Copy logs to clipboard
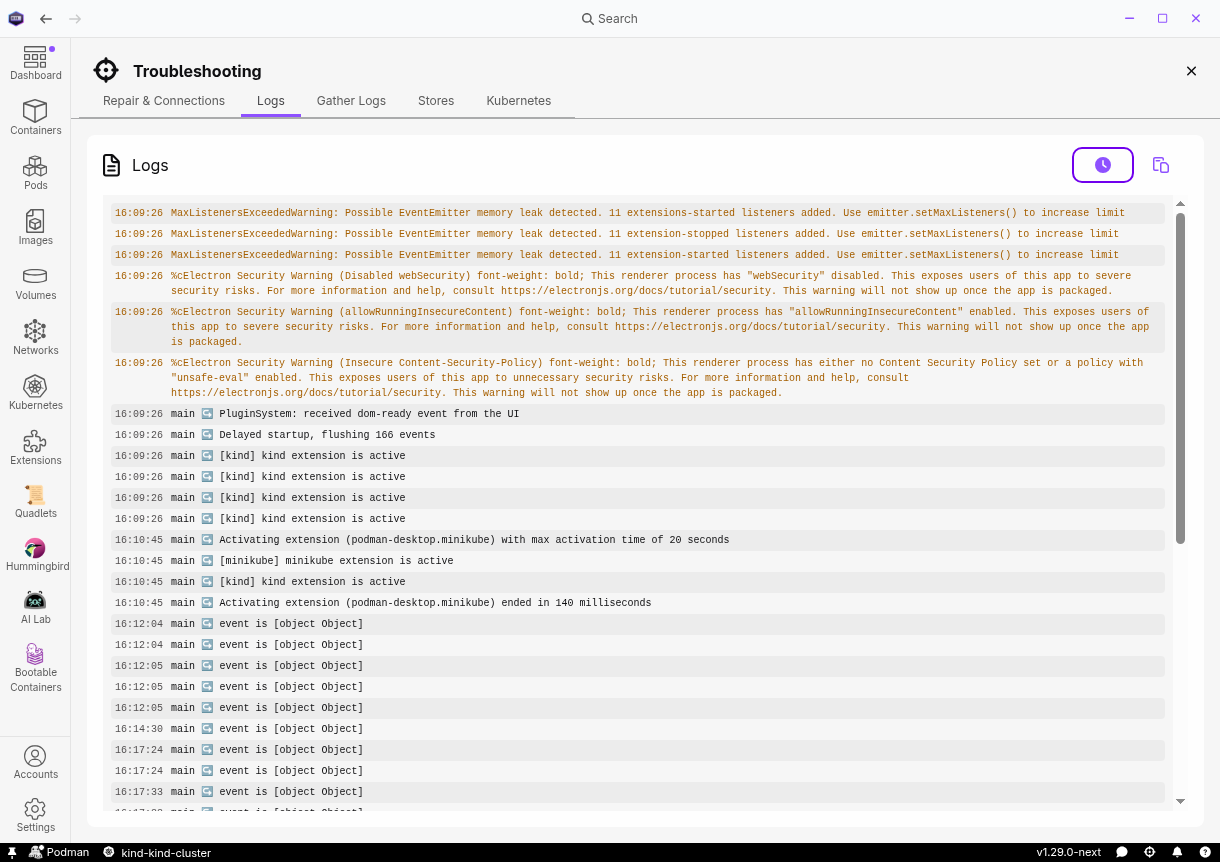The width and height of the screenshot is (1220, 862). [x=1161, y=165]
